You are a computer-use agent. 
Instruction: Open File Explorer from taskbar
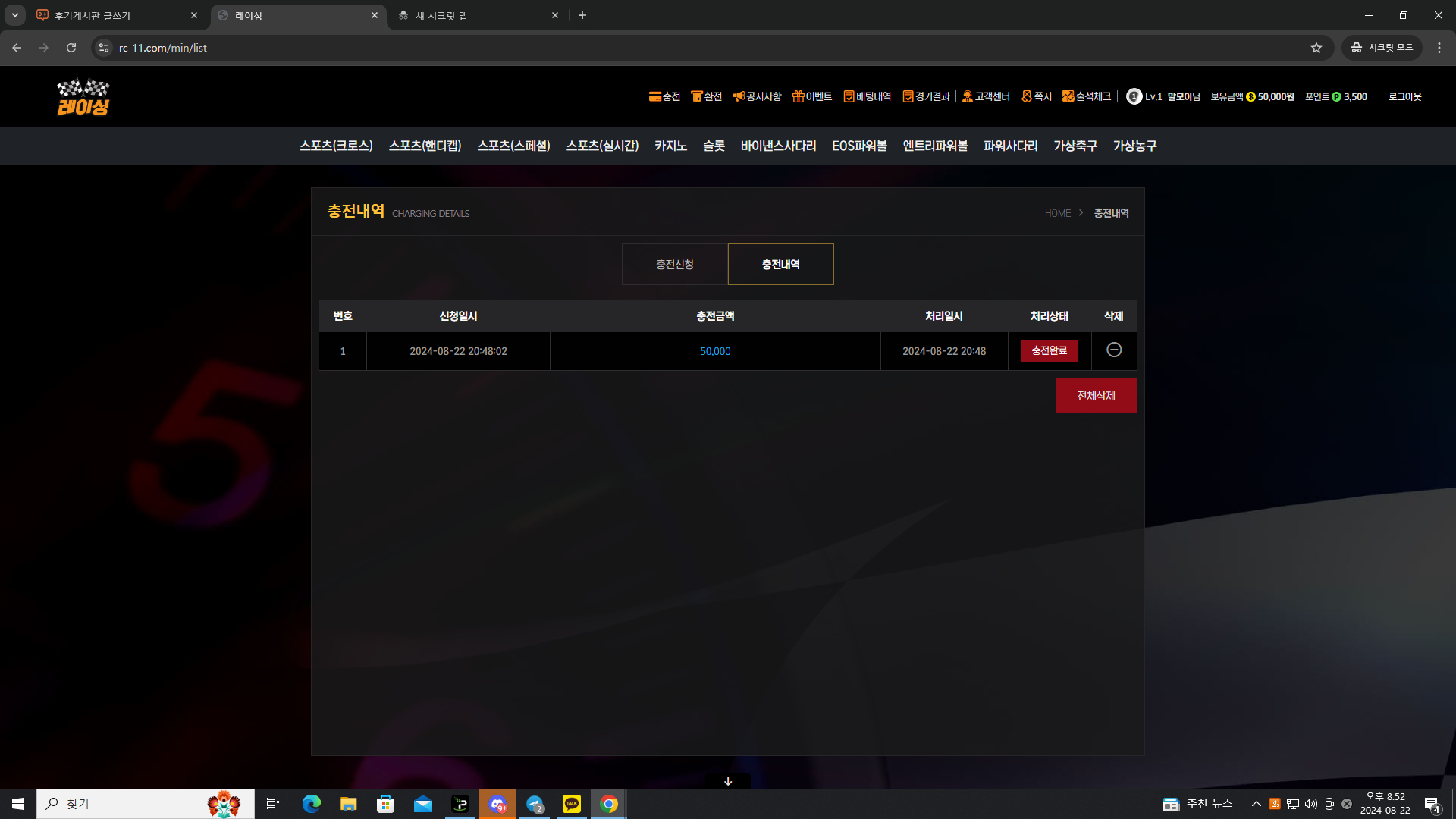click(x=348, y=804)
